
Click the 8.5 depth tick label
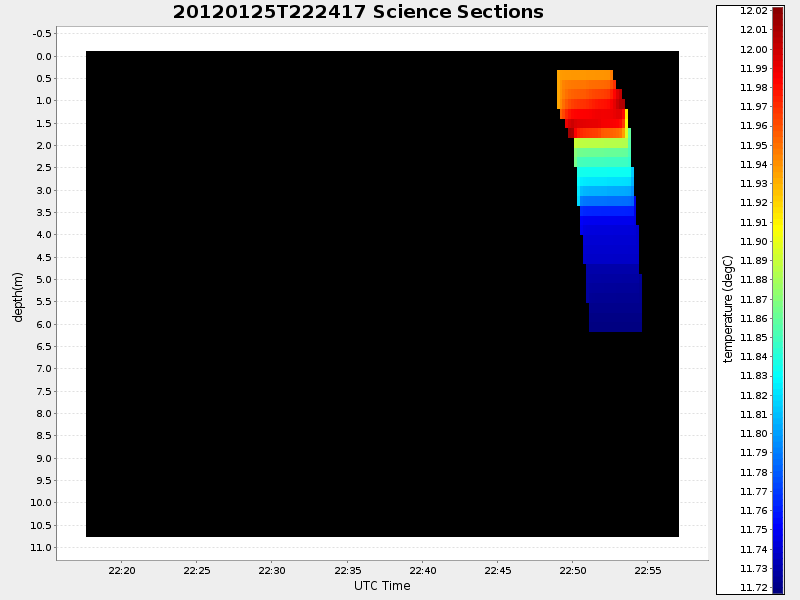coord(44,435)
